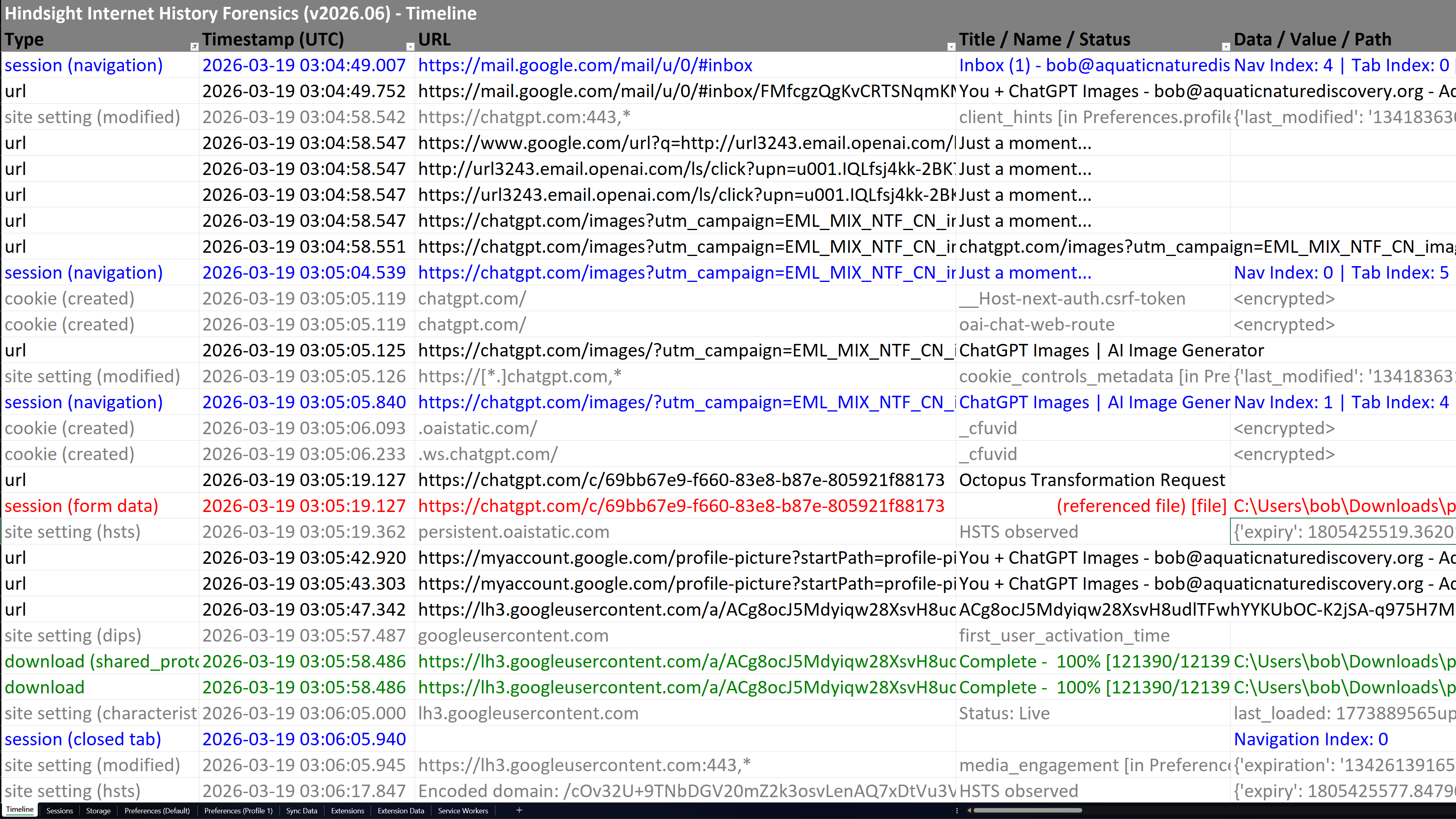Select the 'persistent.oaistatic.com' URL cell
This screenshot has width=1456, height=819.
[686, 532]
